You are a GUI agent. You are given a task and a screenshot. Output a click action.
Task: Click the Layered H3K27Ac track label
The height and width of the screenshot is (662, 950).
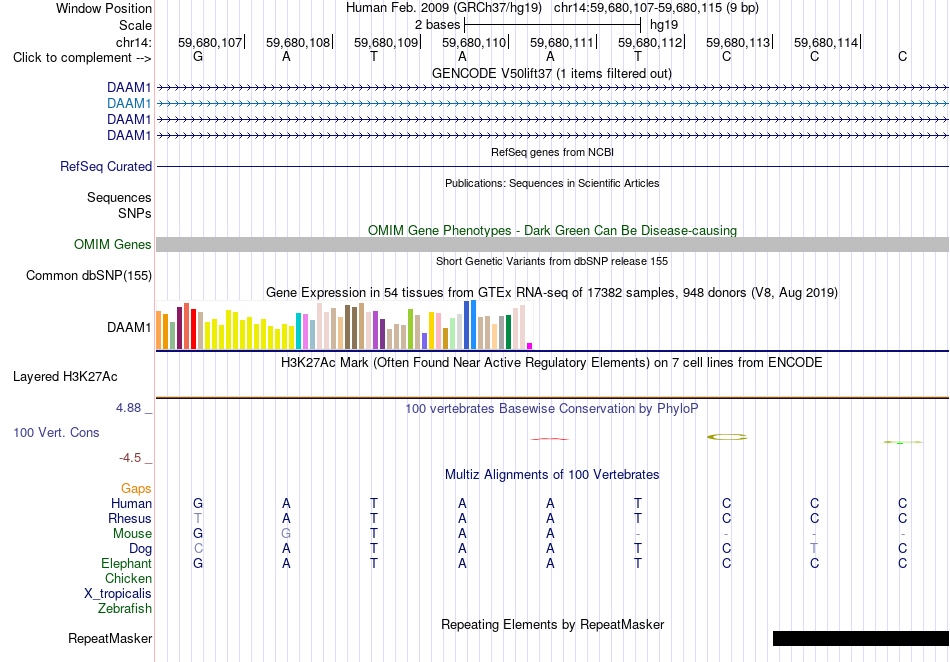tap(65, 377)
